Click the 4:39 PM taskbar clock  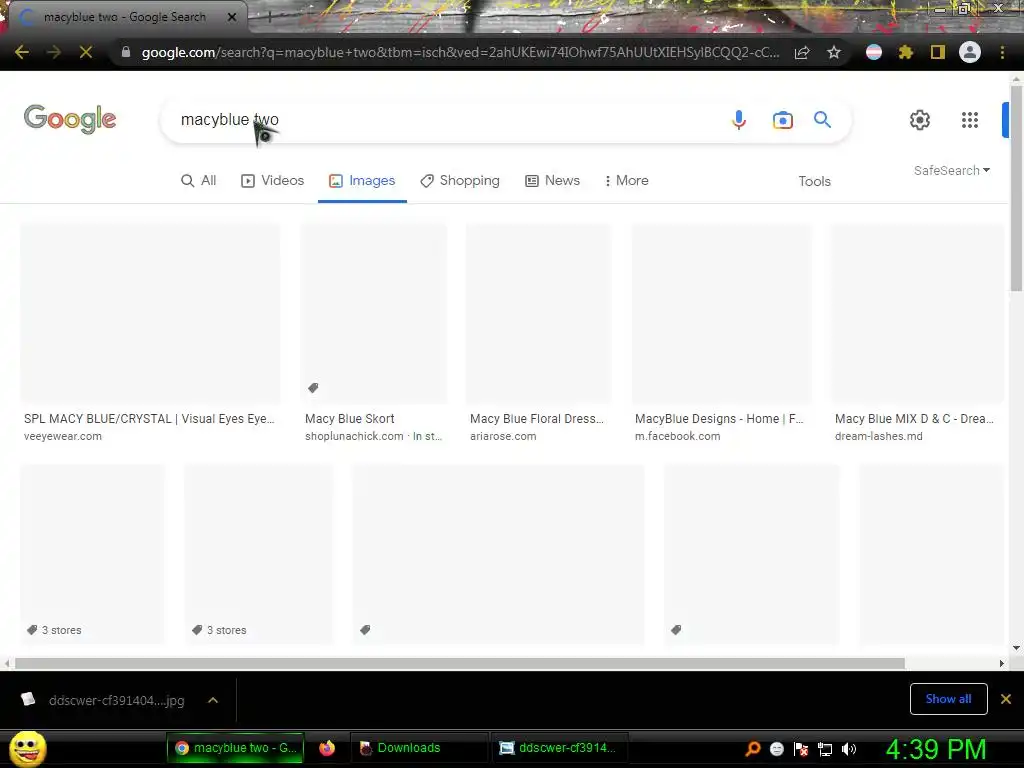click(936, 749)
